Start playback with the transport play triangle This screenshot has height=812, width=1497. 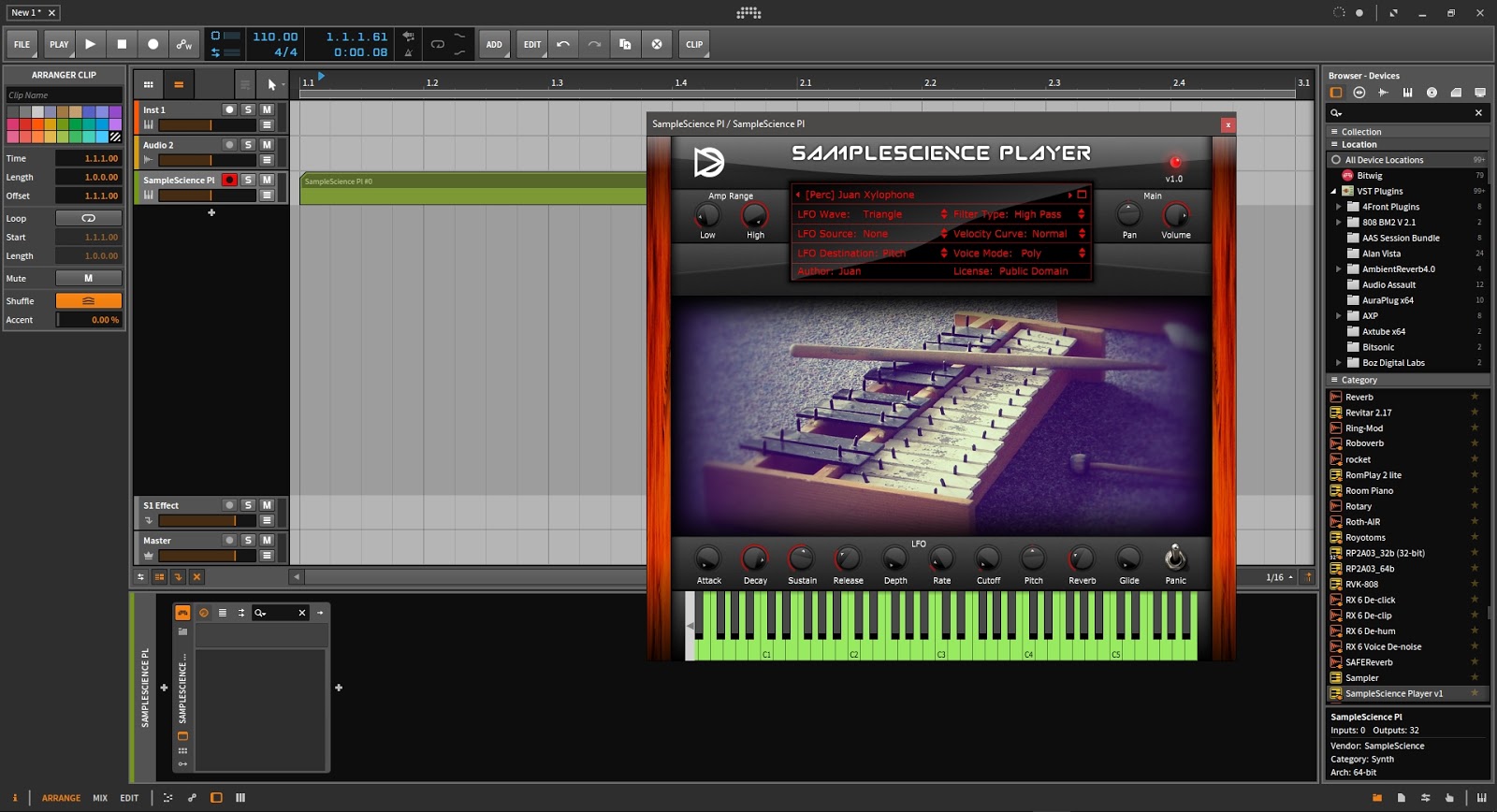coord(90,44)
